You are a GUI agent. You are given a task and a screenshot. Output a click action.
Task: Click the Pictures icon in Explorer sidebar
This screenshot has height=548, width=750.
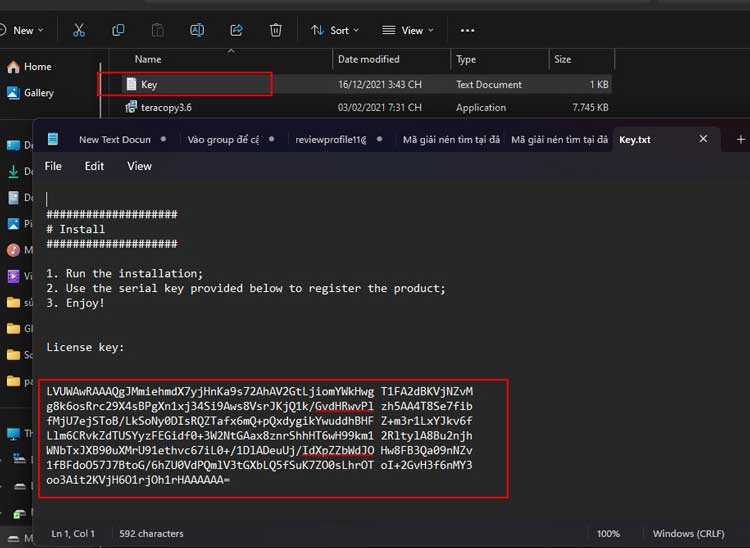pyautogui.click(x=13, y=223)
